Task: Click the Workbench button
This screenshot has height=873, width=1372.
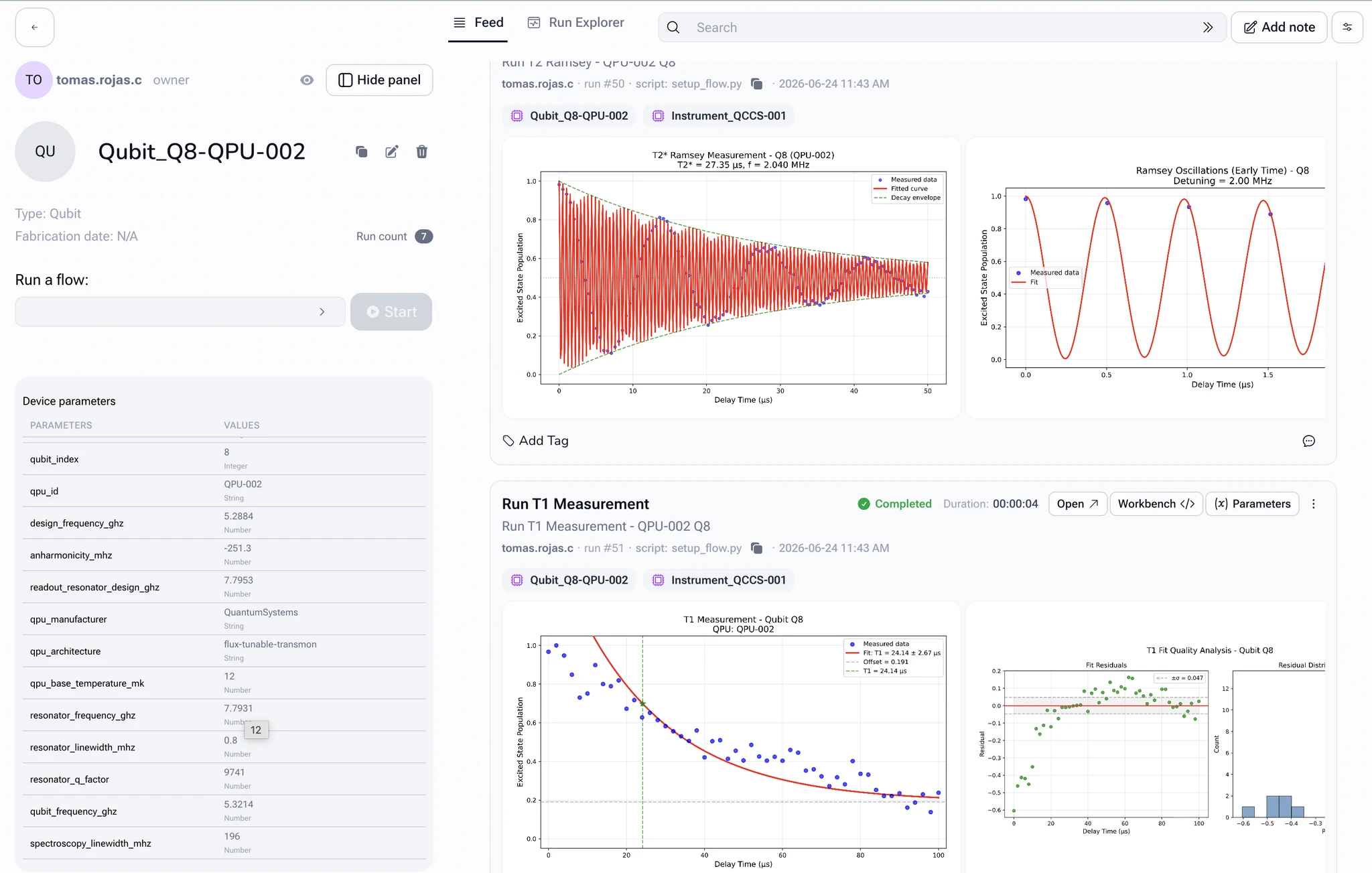Action: coord(1156,504)
